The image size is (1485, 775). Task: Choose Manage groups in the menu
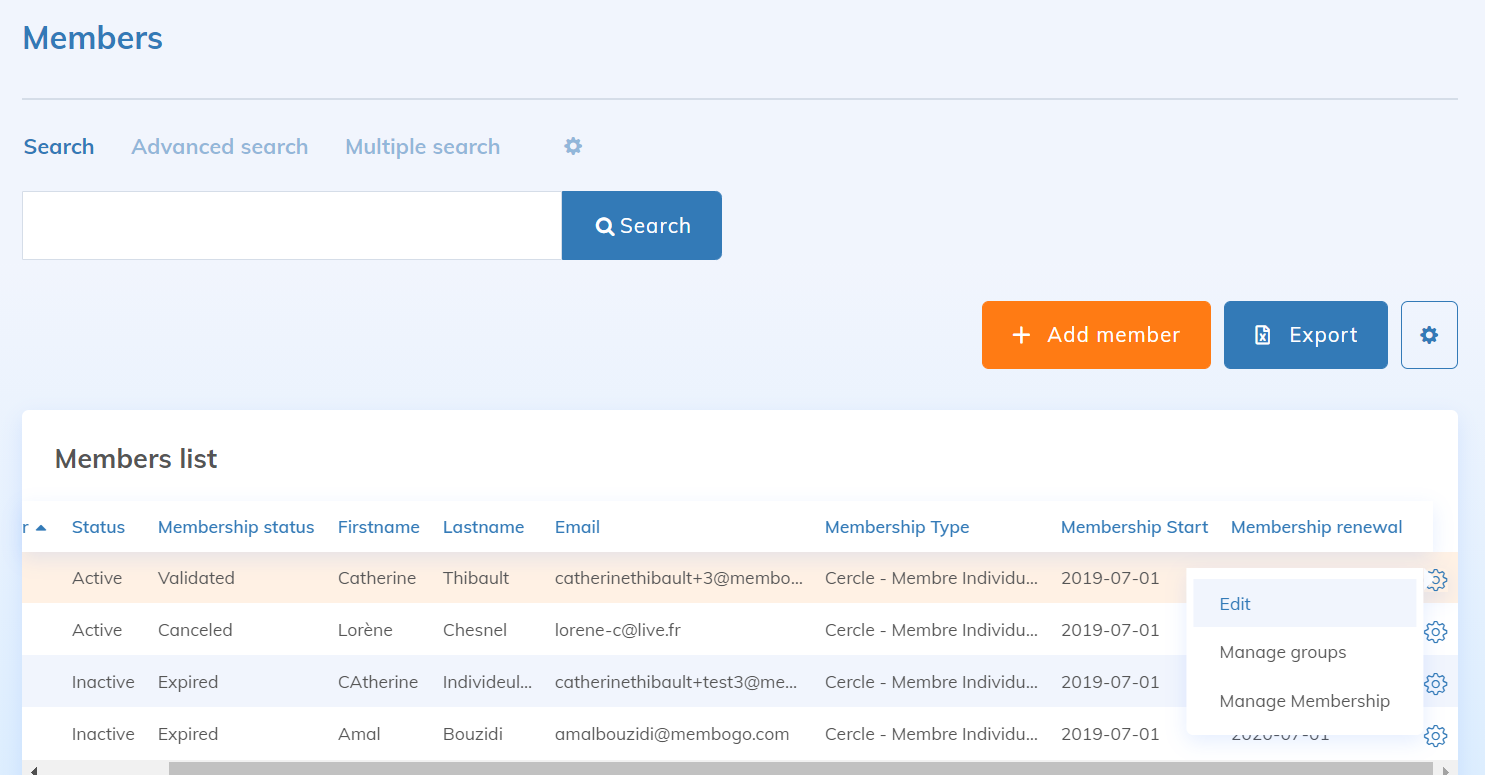coord(1282,652)
